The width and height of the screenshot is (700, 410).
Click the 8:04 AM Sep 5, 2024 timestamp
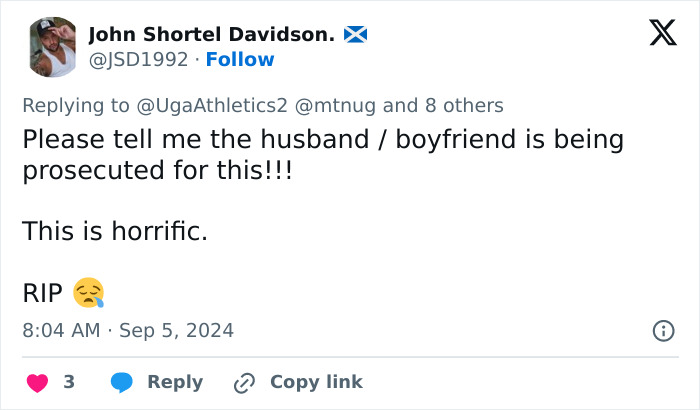click(x=128, y=329)
